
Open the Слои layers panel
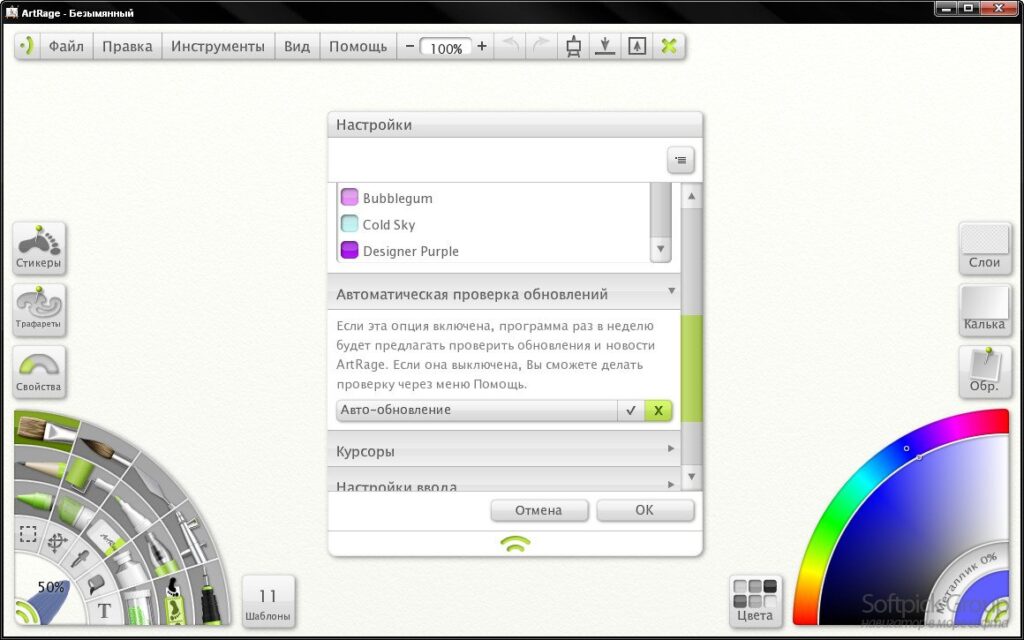pos(985,248)
